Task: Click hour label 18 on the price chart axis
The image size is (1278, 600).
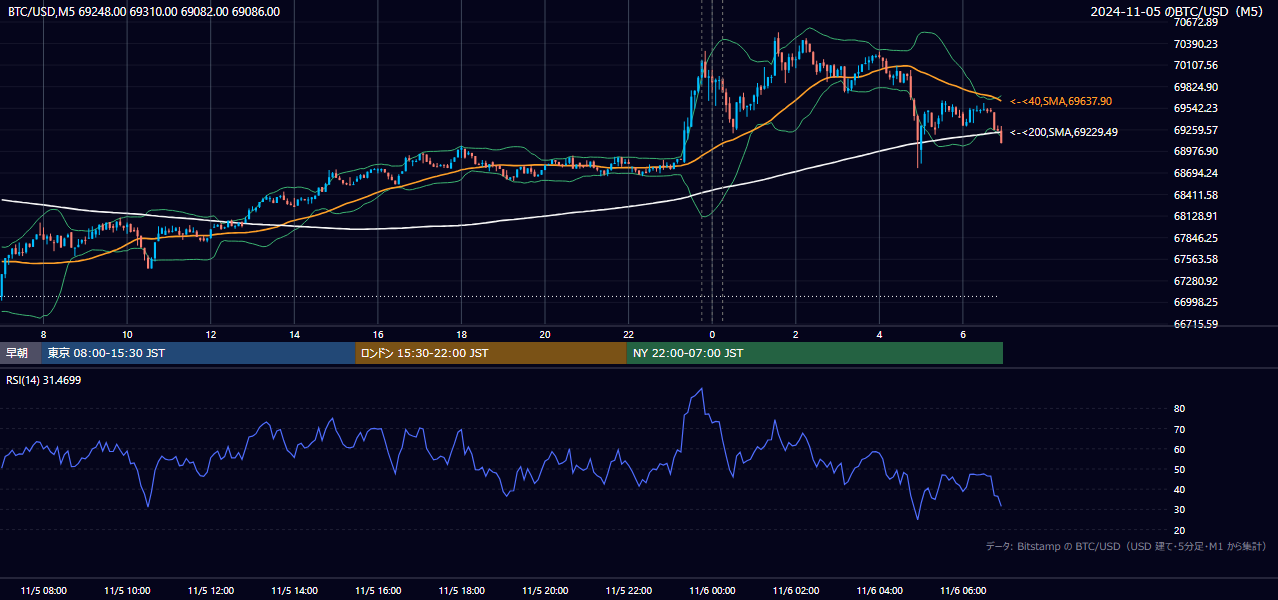Action: tap(461, 334)
